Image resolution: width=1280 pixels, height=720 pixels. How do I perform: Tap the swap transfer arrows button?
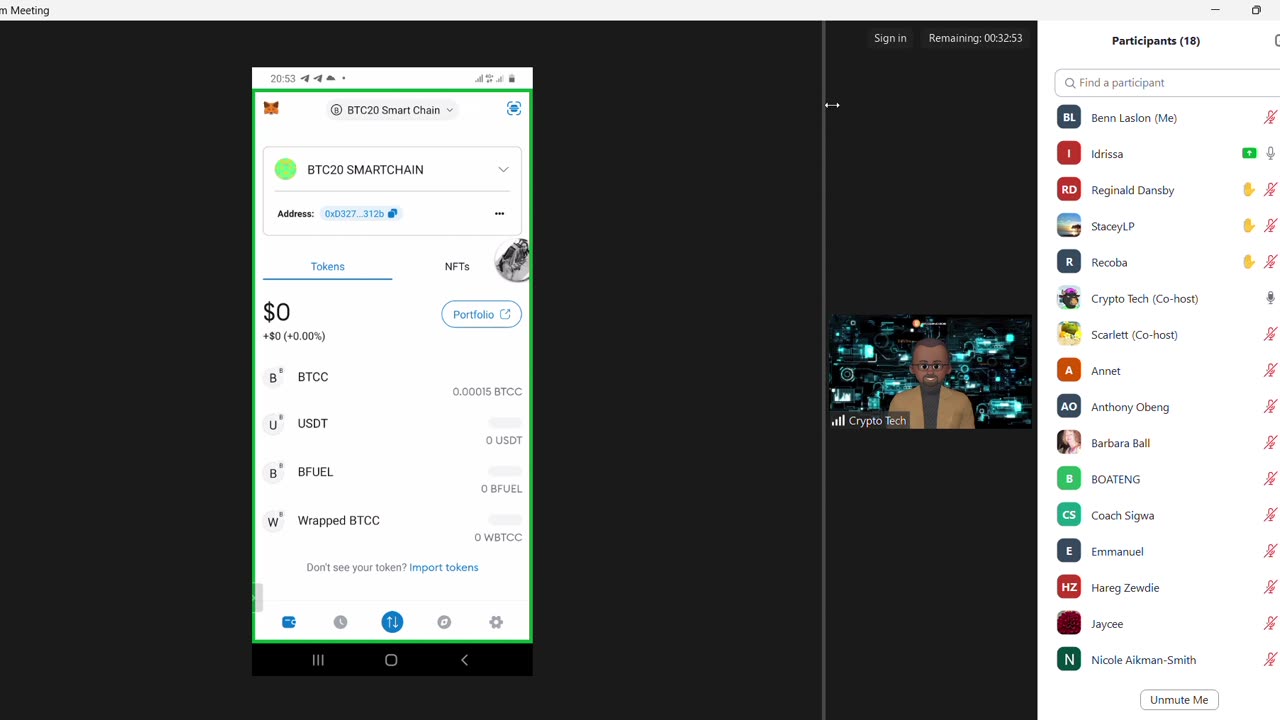point(392,622)
